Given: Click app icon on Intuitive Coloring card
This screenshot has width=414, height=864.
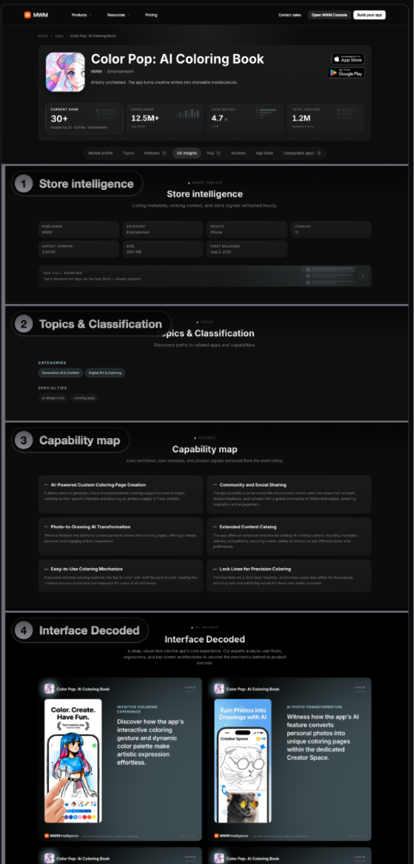Looking at the screenshot, I should (x=49, y=689).
